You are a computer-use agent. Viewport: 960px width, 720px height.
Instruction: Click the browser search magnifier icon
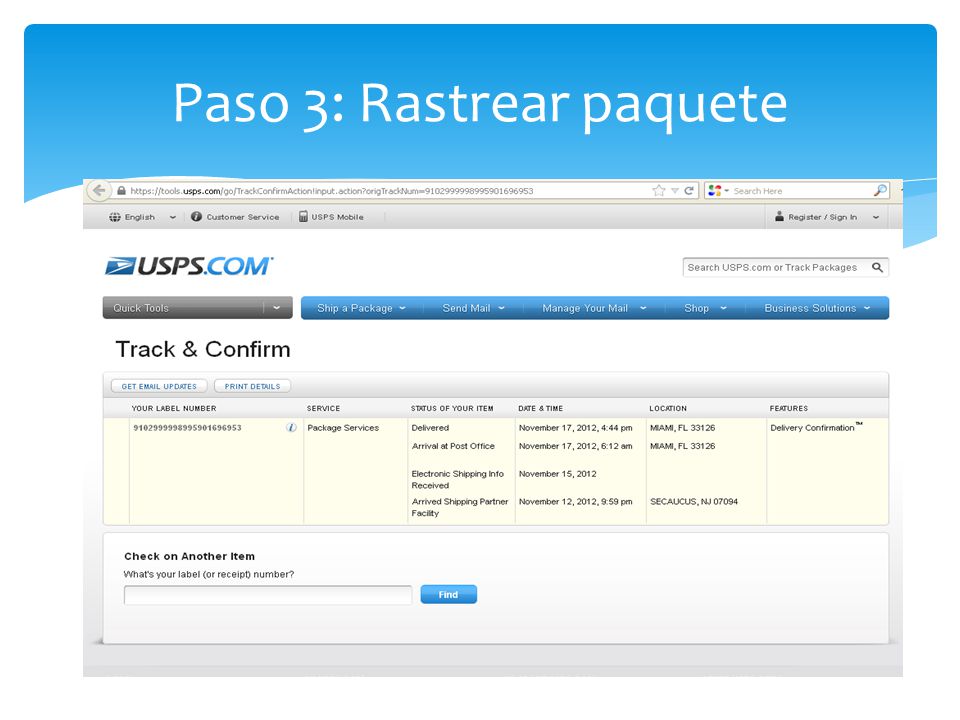click(x=880, y=190)
